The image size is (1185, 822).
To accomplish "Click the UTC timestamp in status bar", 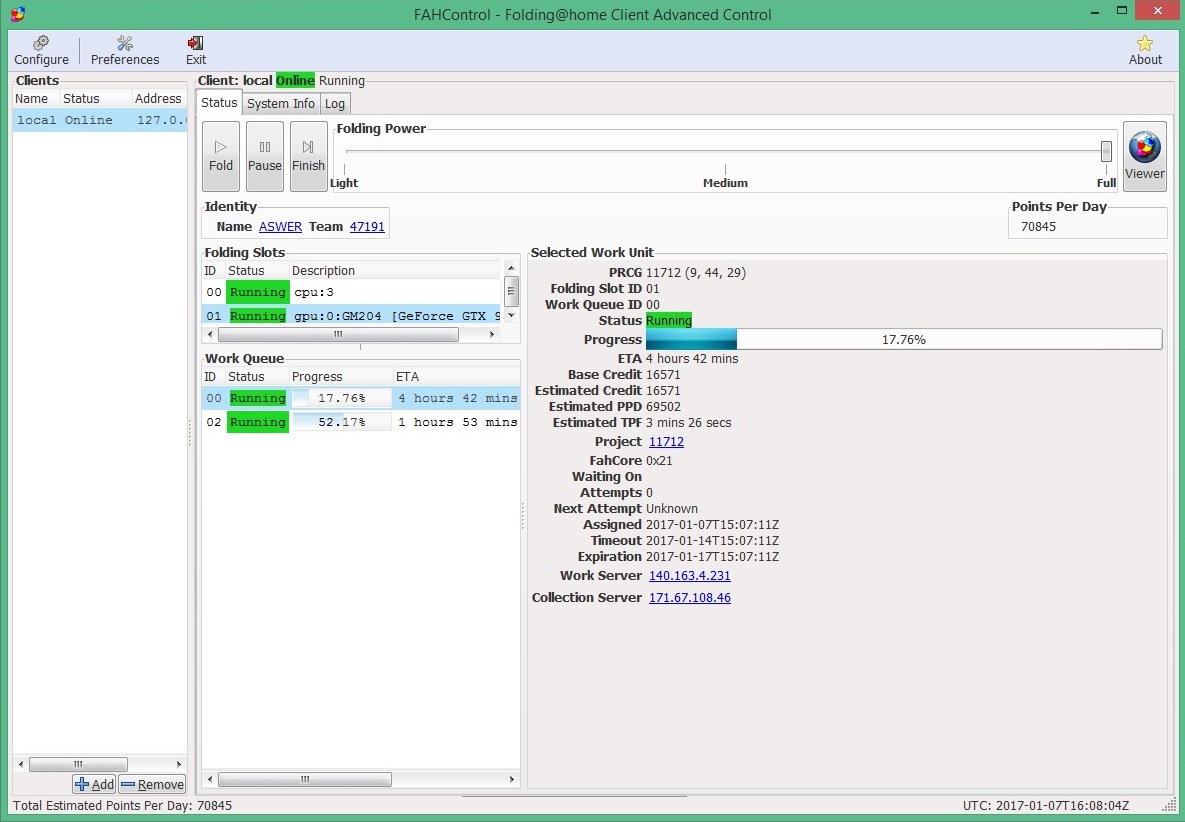I will [1046, 805].
